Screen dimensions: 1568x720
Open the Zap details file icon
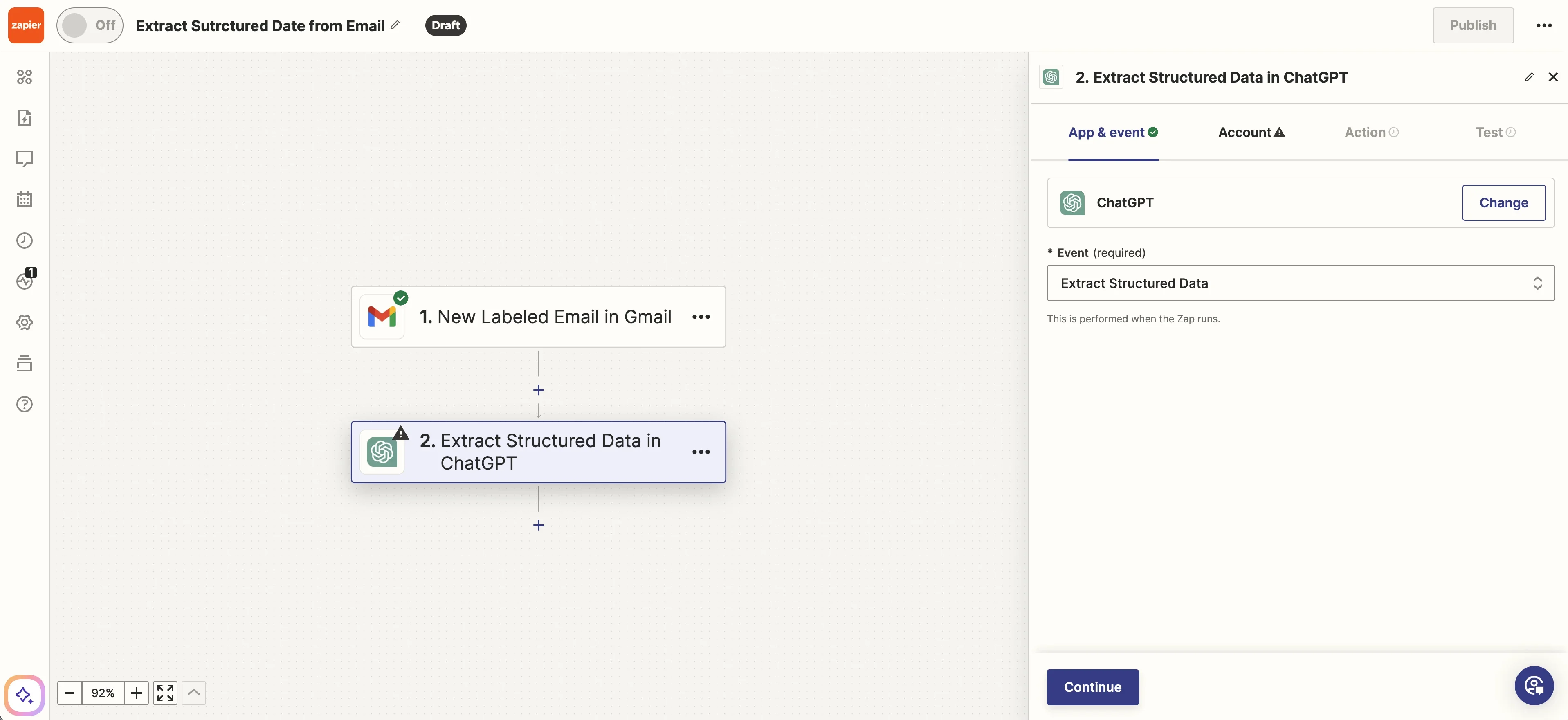[x=25, y=117]
